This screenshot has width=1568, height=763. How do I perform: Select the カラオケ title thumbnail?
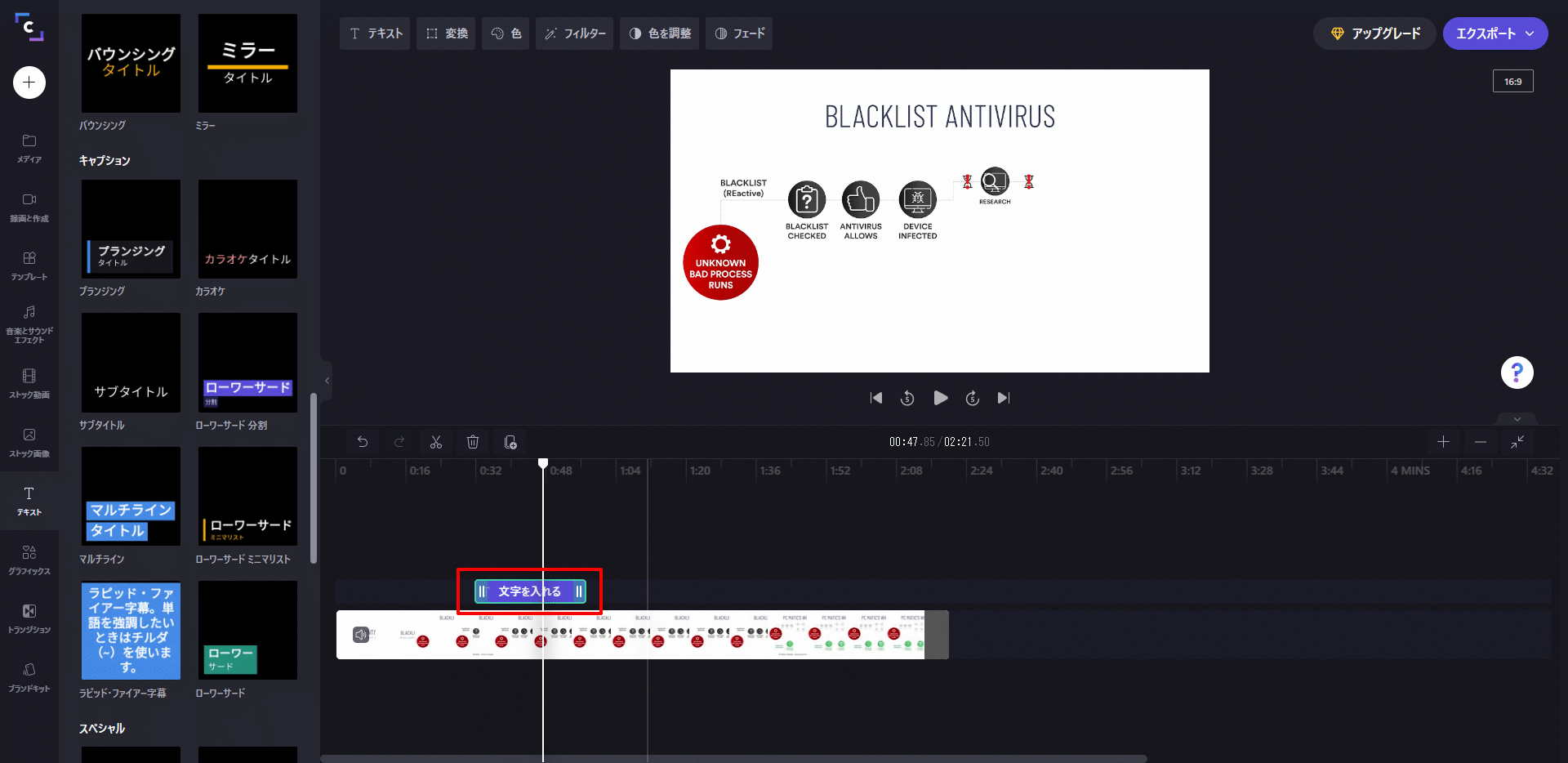[x=247, y=230]
